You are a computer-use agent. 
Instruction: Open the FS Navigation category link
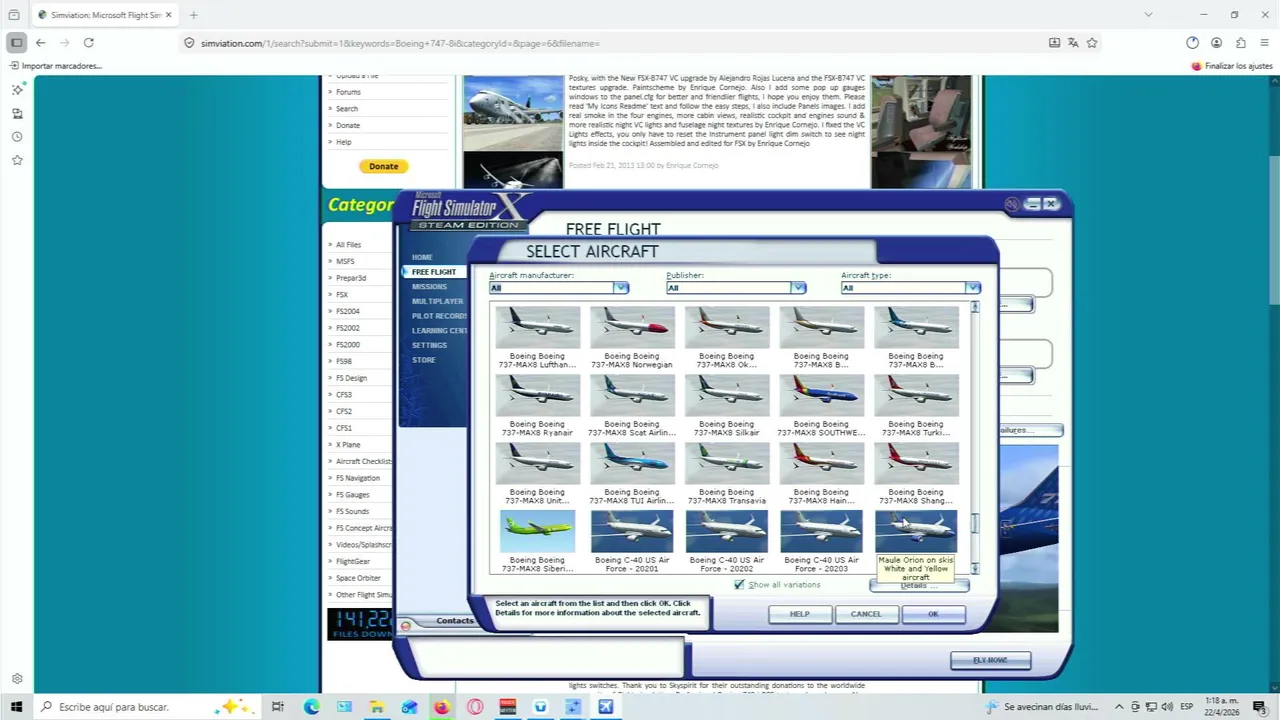358,478
